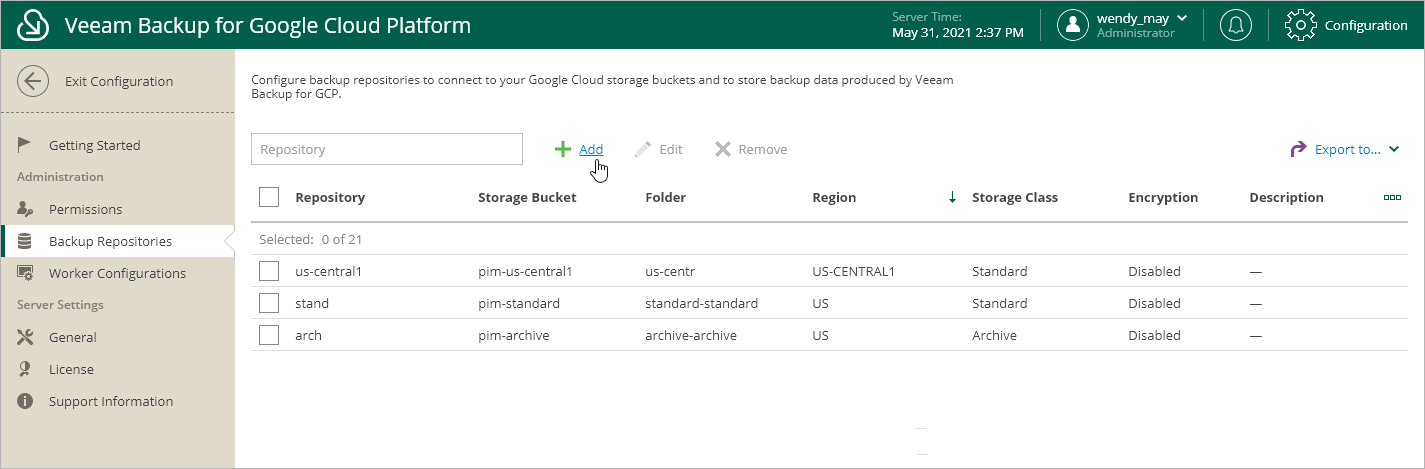
Task: Click the Remove button label
Action: (x=763, y=149)
